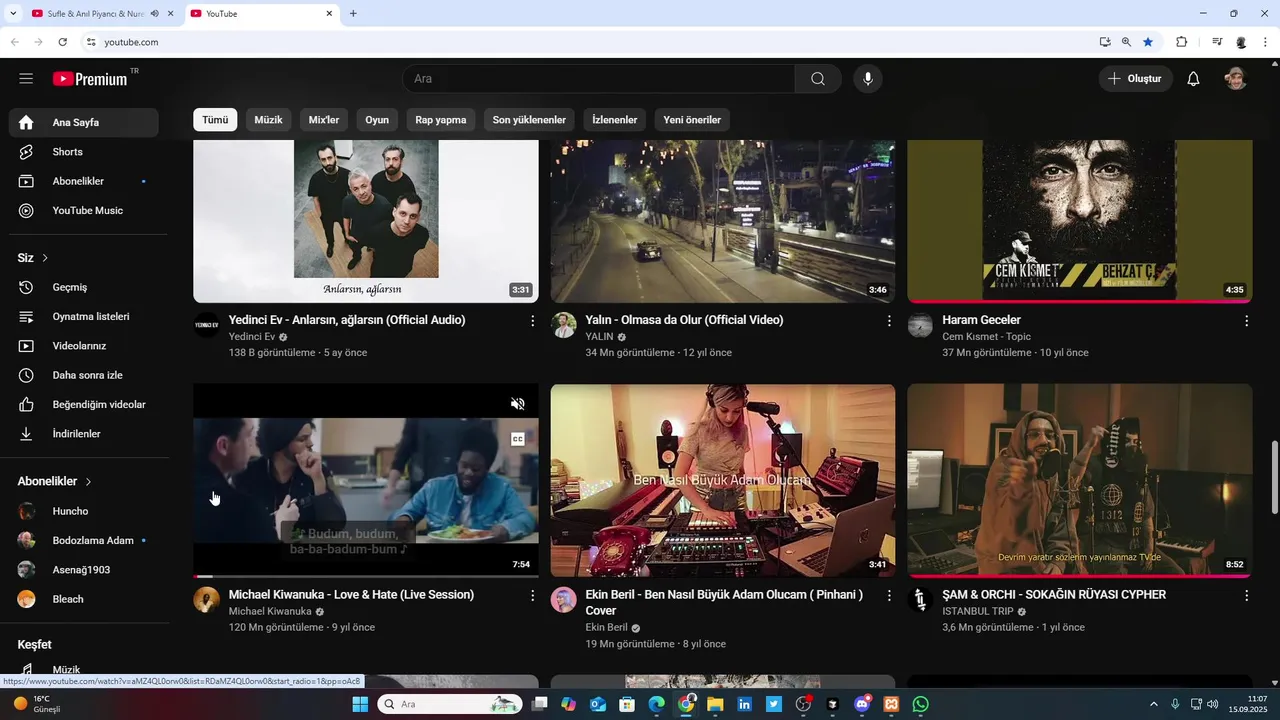Open WhatsApp from the taskbar
This screenshot has width=1280, height=720.
920,704
